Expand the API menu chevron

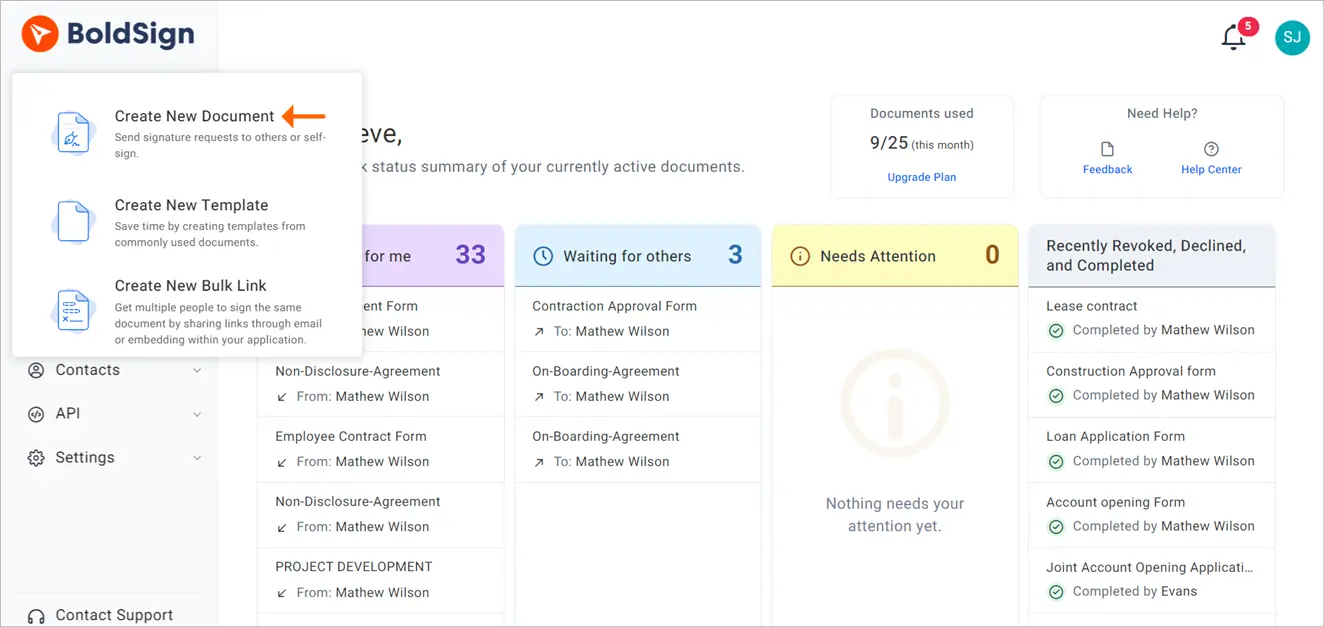coord(197,415)
